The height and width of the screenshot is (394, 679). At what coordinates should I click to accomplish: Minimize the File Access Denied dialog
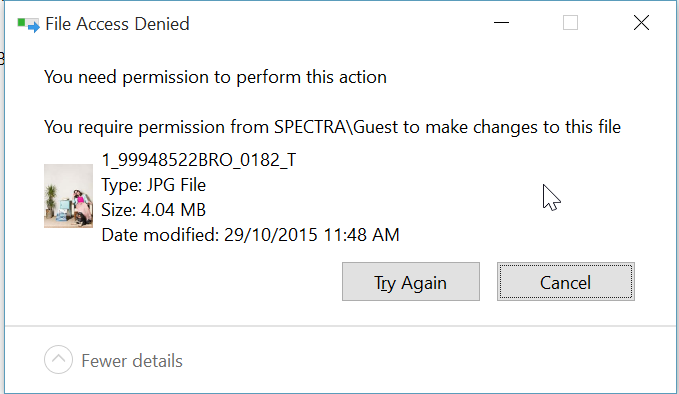[x=501, y=23]
